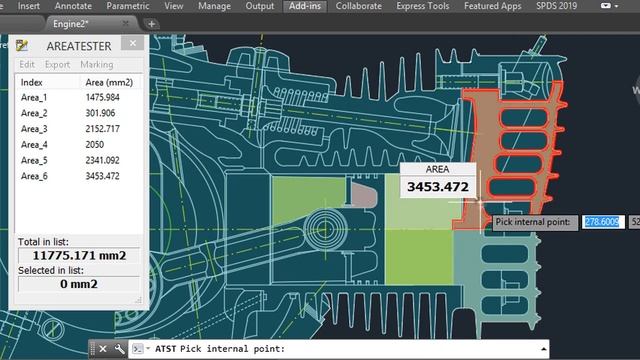640x360 pixels.
Task: Open the Manage ribbon tab
Action: 214,6
